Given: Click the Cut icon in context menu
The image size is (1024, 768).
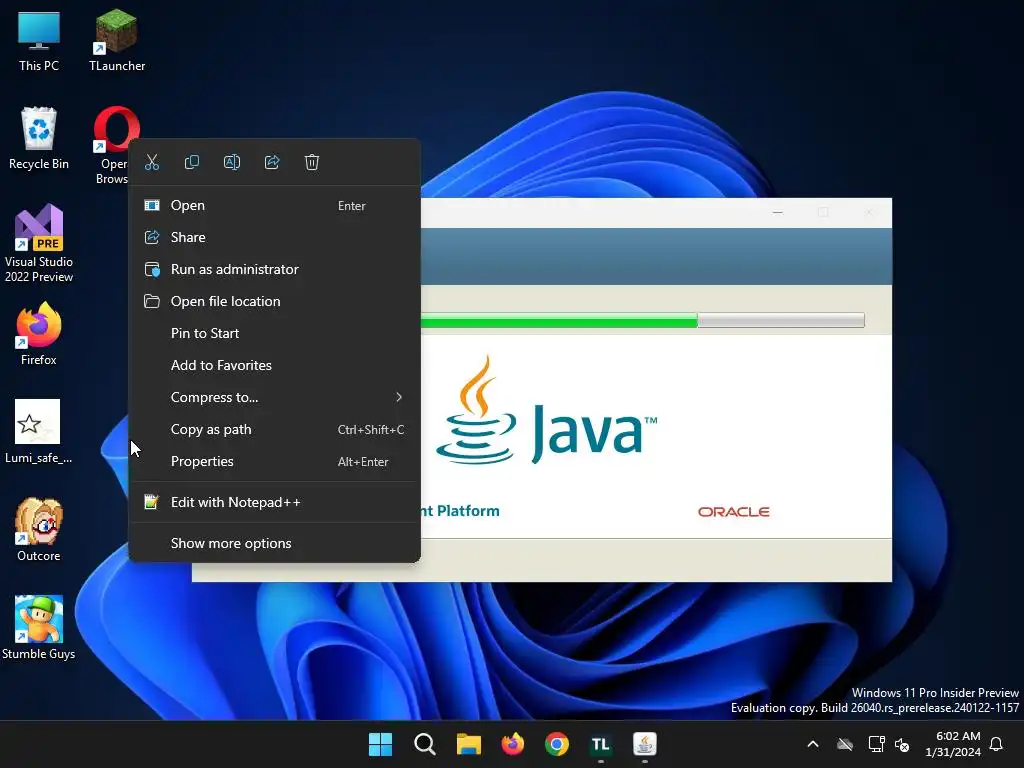Looking at the screenshot, I should pos(152,162).
